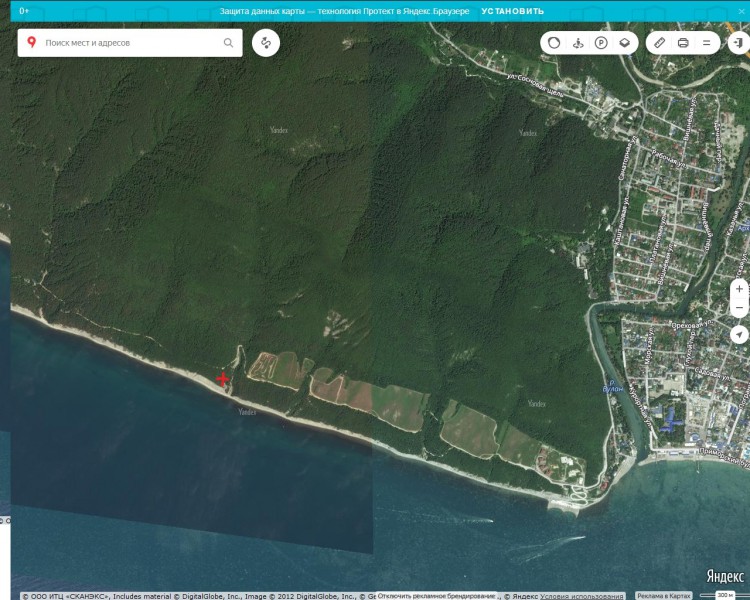This screenshot has height=600, width=750.
Task: Zoom in with the plus button
Action: point(739,288)
